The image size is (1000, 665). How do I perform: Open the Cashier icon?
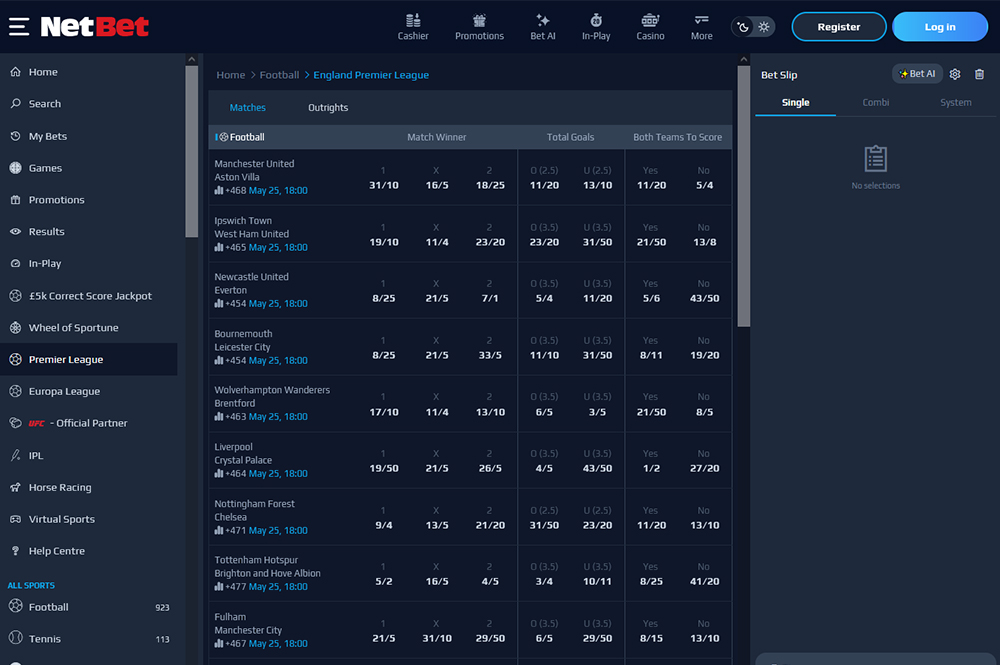tap(413, 27)
